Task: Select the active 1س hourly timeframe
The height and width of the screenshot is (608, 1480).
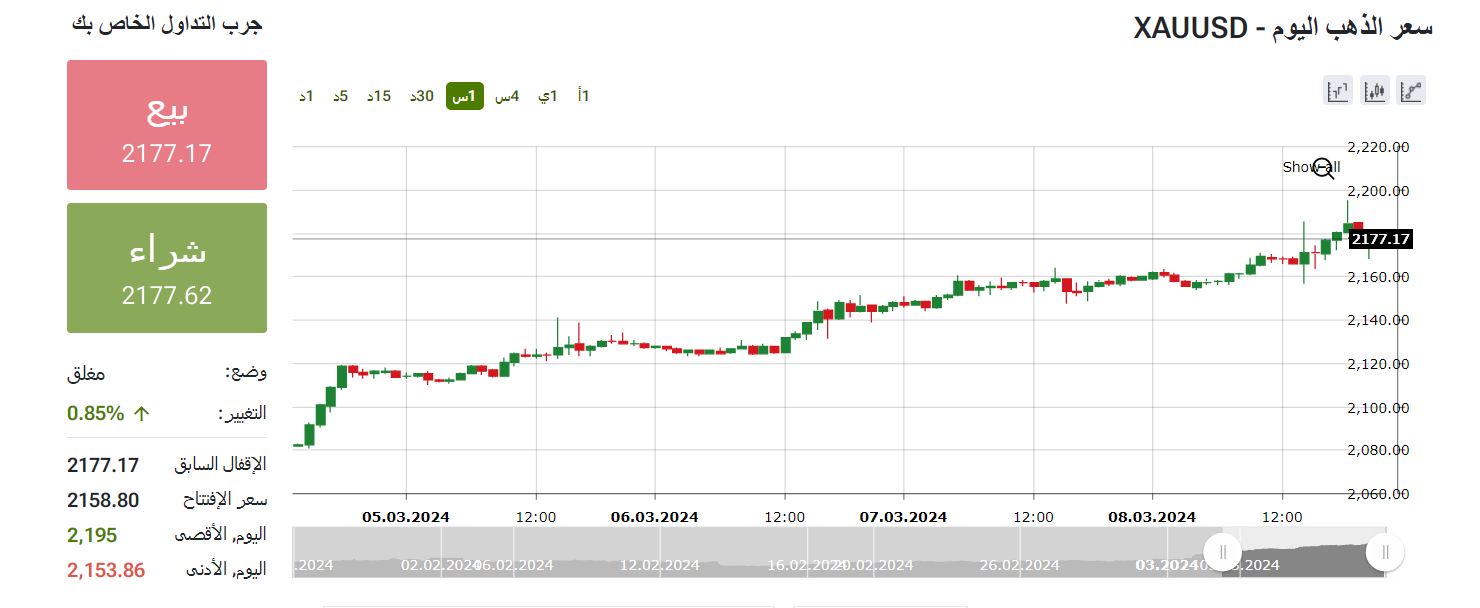Action: click(465, 96)
